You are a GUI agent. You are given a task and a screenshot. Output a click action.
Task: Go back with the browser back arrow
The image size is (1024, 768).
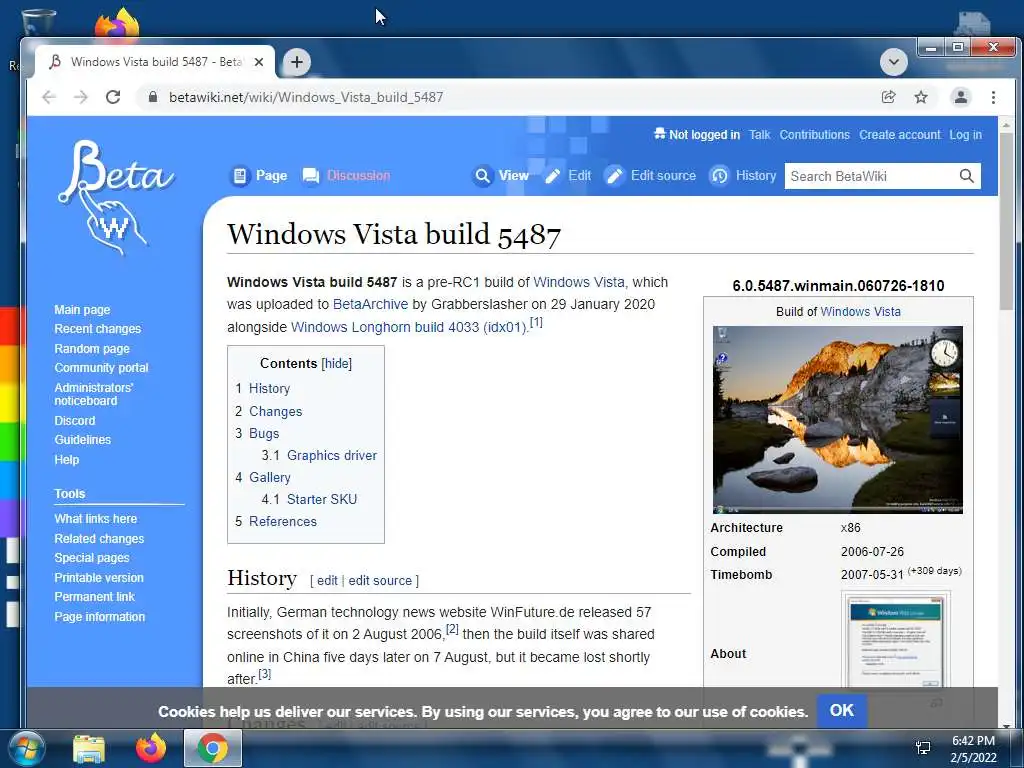pyautogui.click(x=49, y=97)
